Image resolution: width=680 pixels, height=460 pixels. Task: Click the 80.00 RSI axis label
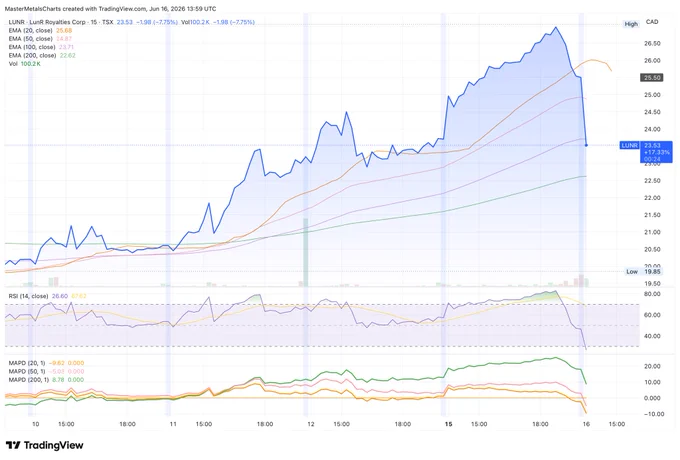[652, 294]
